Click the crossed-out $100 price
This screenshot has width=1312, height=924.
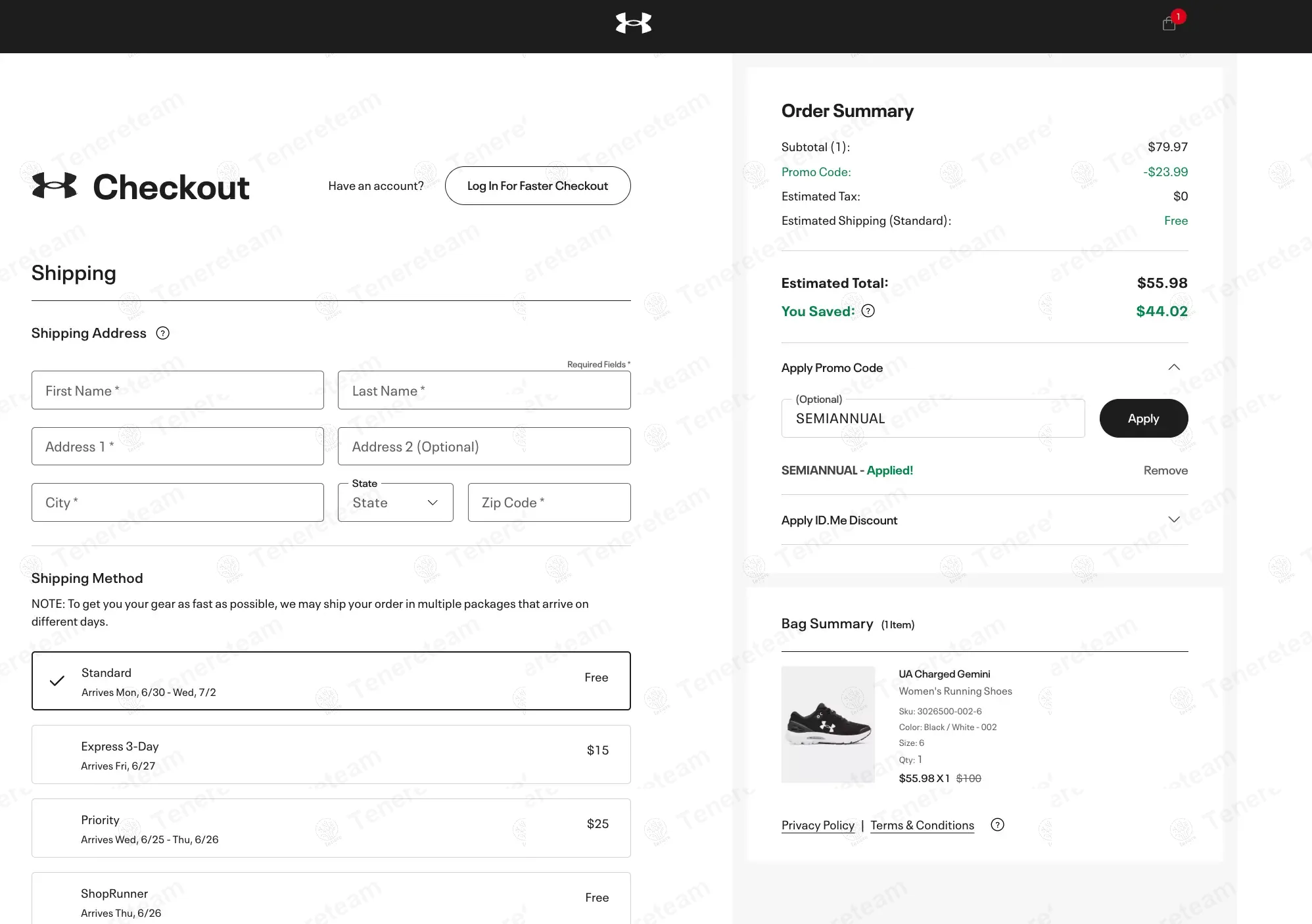pyautogui.click(x=969, y=779)
